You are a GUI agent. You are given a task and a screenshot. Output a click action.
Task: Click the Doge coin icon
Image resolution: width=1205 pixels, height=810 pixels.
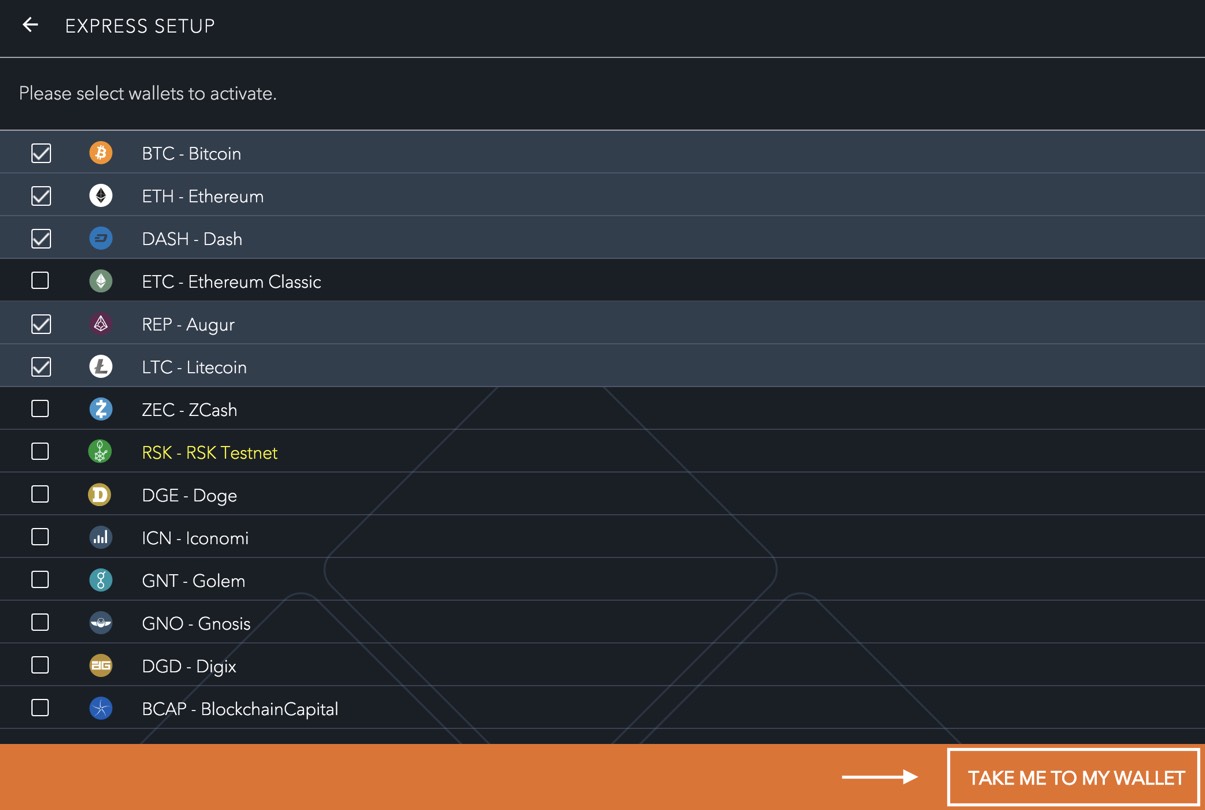coord(101,495)
